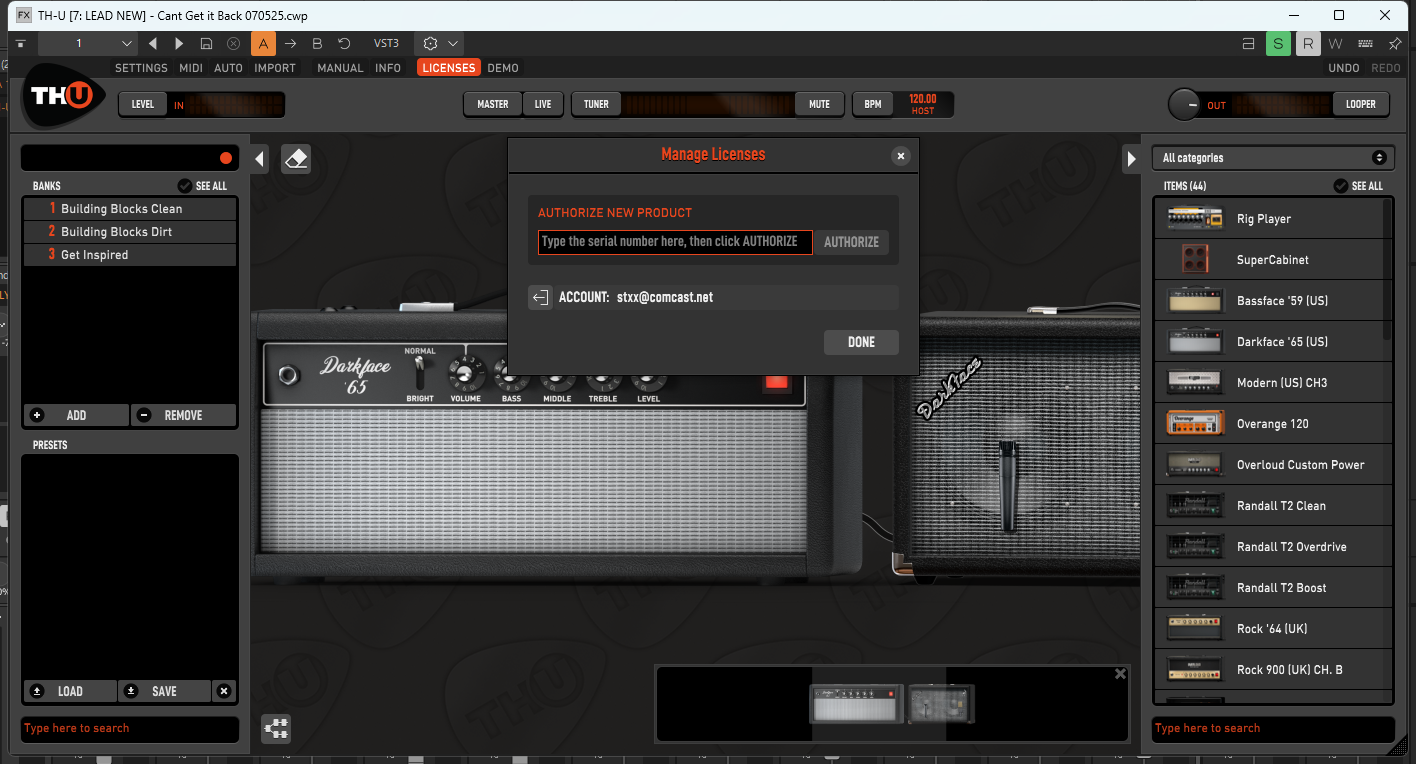The height and width of the screenshot is (764, 1416).
Task: Toggle SEE ALL checkbox in Items panel
Action: 1341,186
